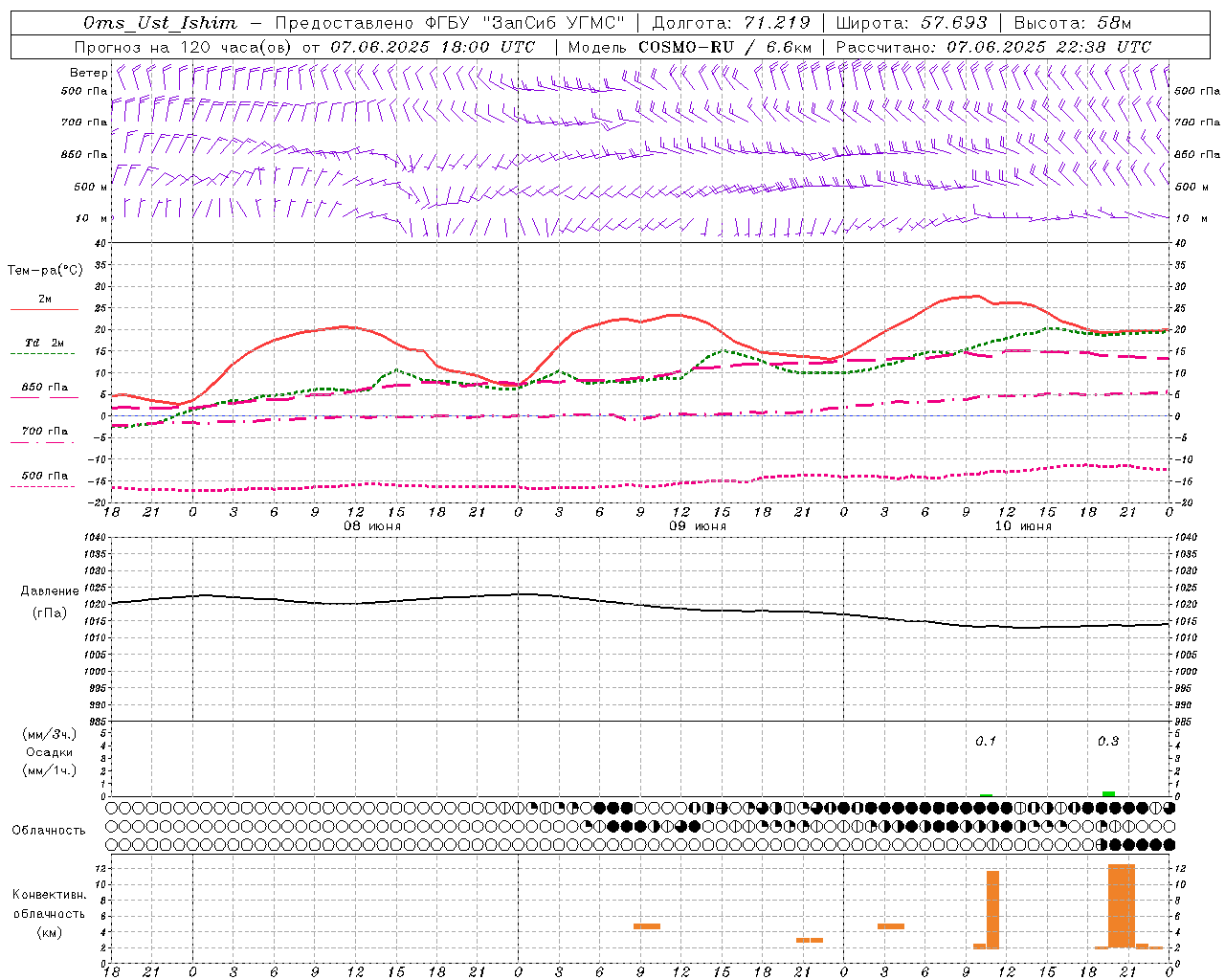The height and width of the screenshot is (980, 1225).
Task: Click the Широта: 57.693 value
Action: (912, 23)
